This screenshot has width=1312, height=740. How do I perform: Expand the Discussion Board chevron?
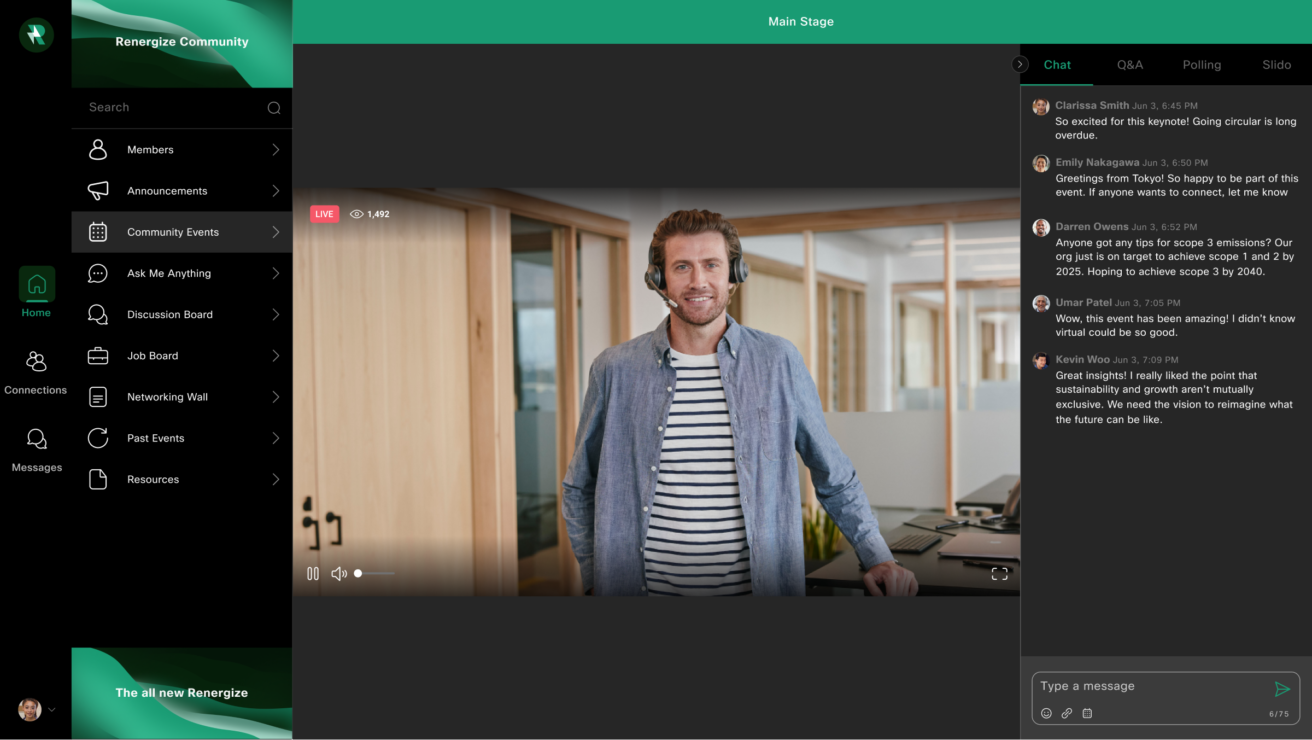click(x=275, y=315)
